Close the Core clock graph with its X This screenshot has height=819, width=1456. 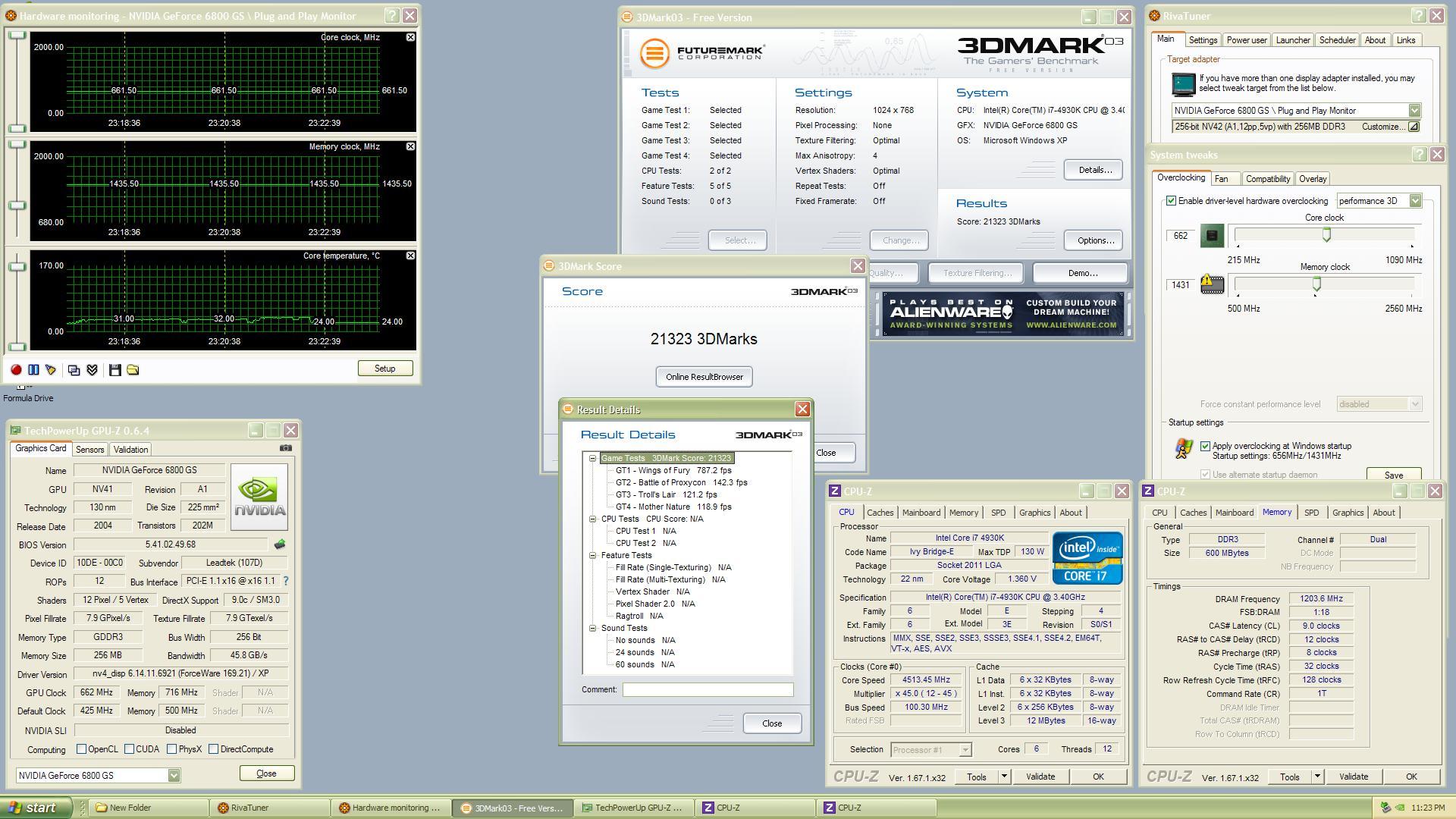(x=410, y=37)
